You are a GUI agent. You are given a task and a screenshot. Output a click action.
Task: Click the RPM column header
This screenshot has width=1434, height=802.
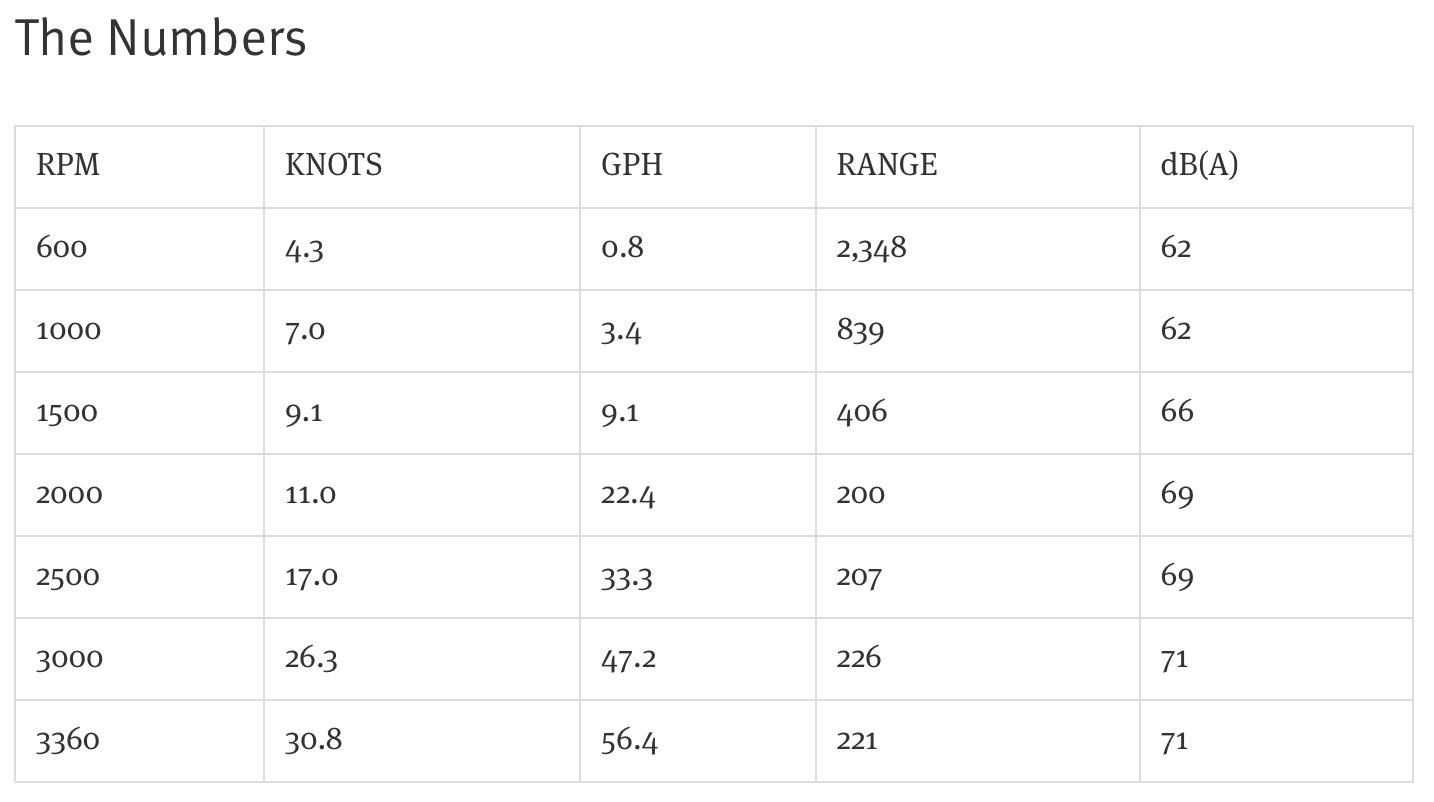(x=139, y=167)
